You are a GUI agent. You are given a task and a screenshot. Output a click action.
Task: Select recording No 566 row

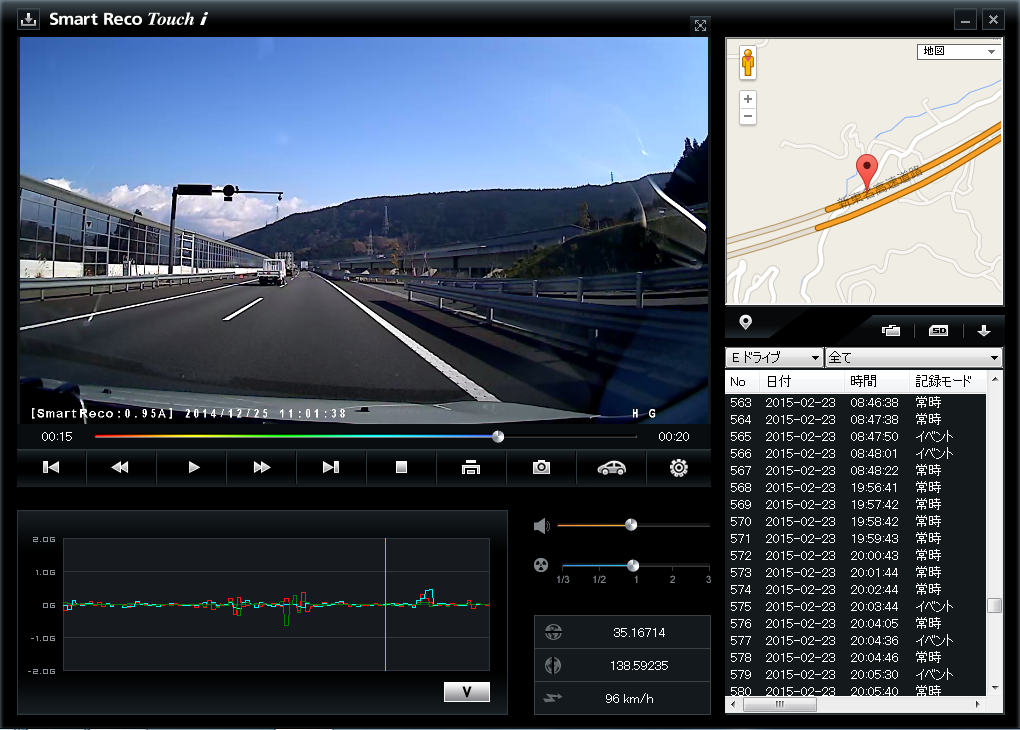tap(855, 453)
